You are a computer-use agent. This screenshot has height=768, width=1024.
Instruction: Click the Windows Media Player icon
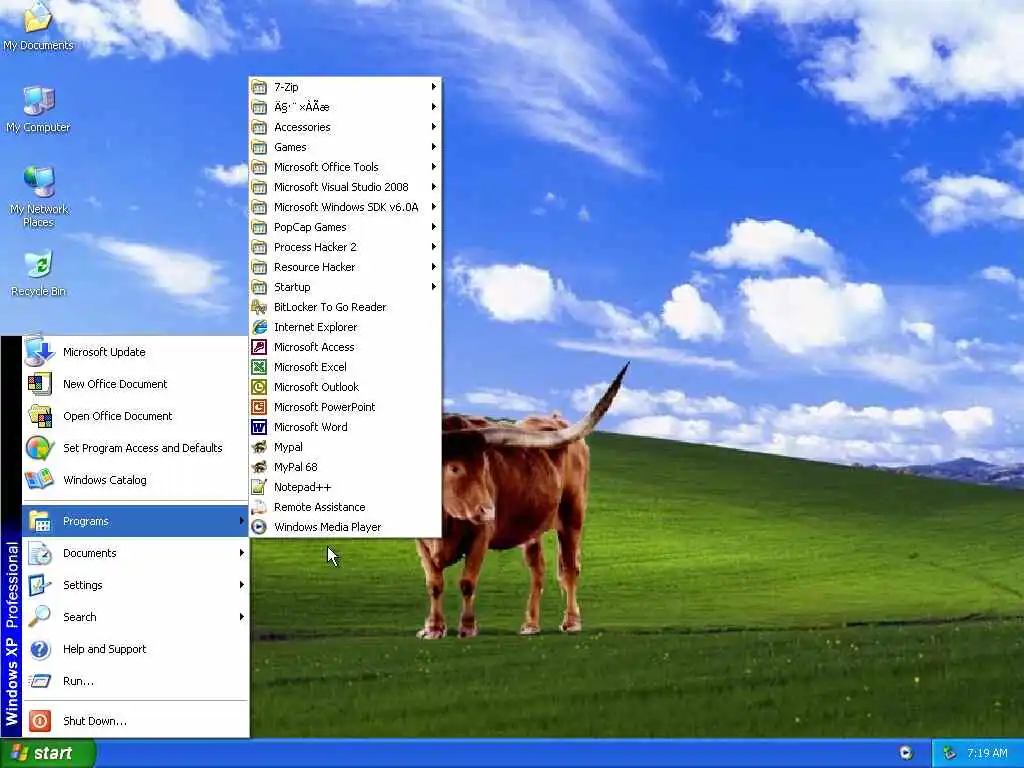(x=259, y=527)
